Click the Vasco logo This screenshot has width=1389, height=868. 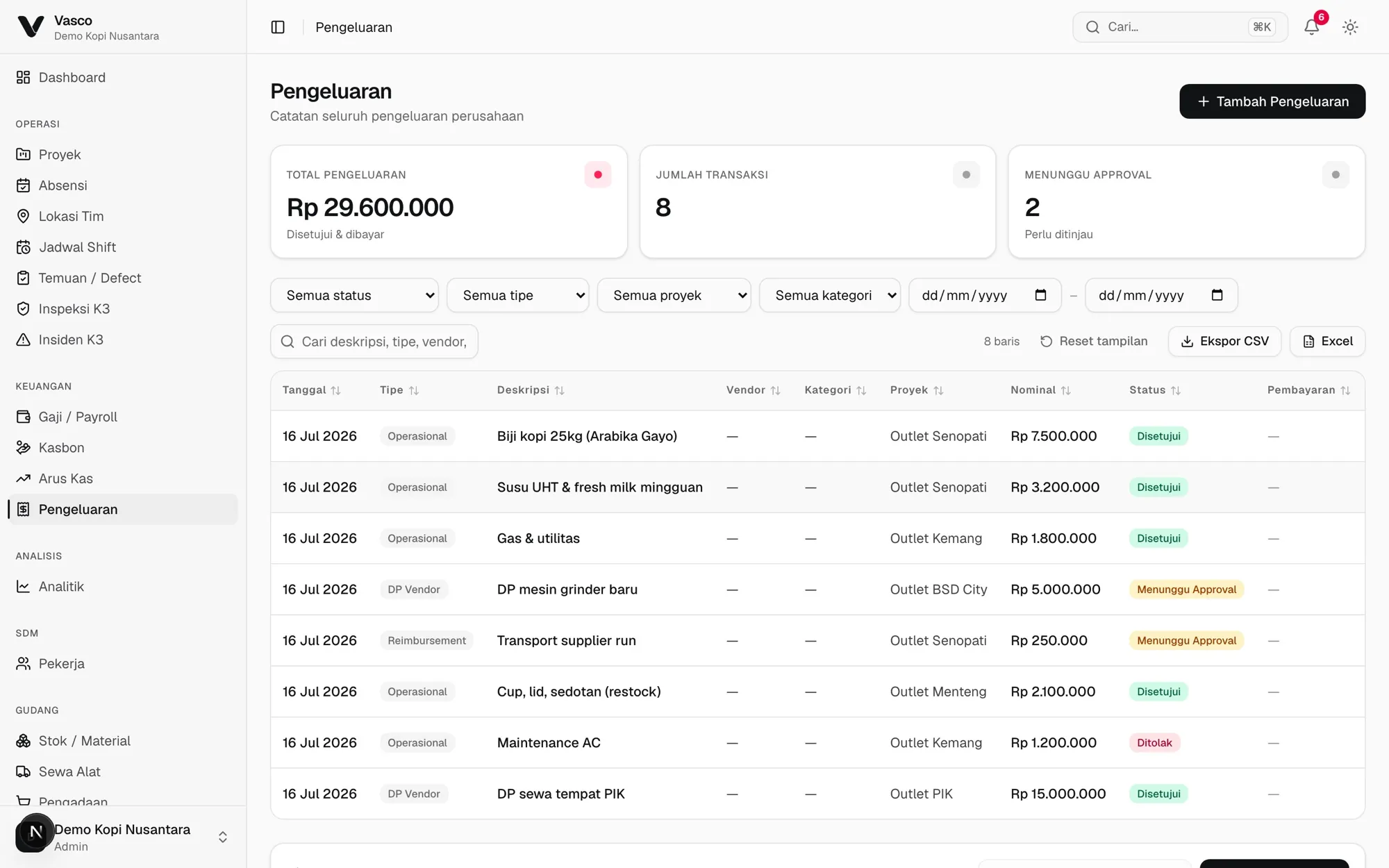[x=31, y=27]
